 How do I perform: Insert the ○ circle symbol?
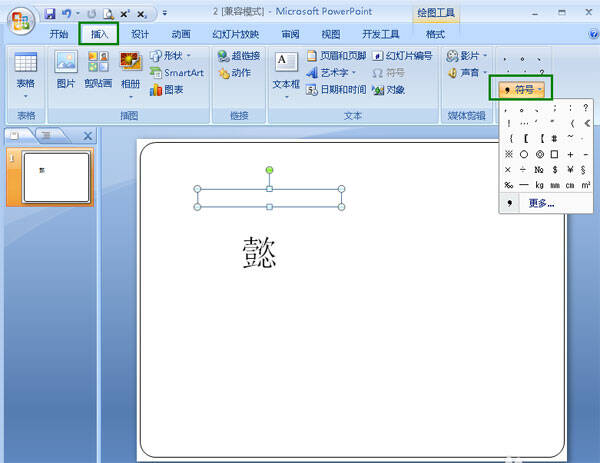(x=524, y=154)
